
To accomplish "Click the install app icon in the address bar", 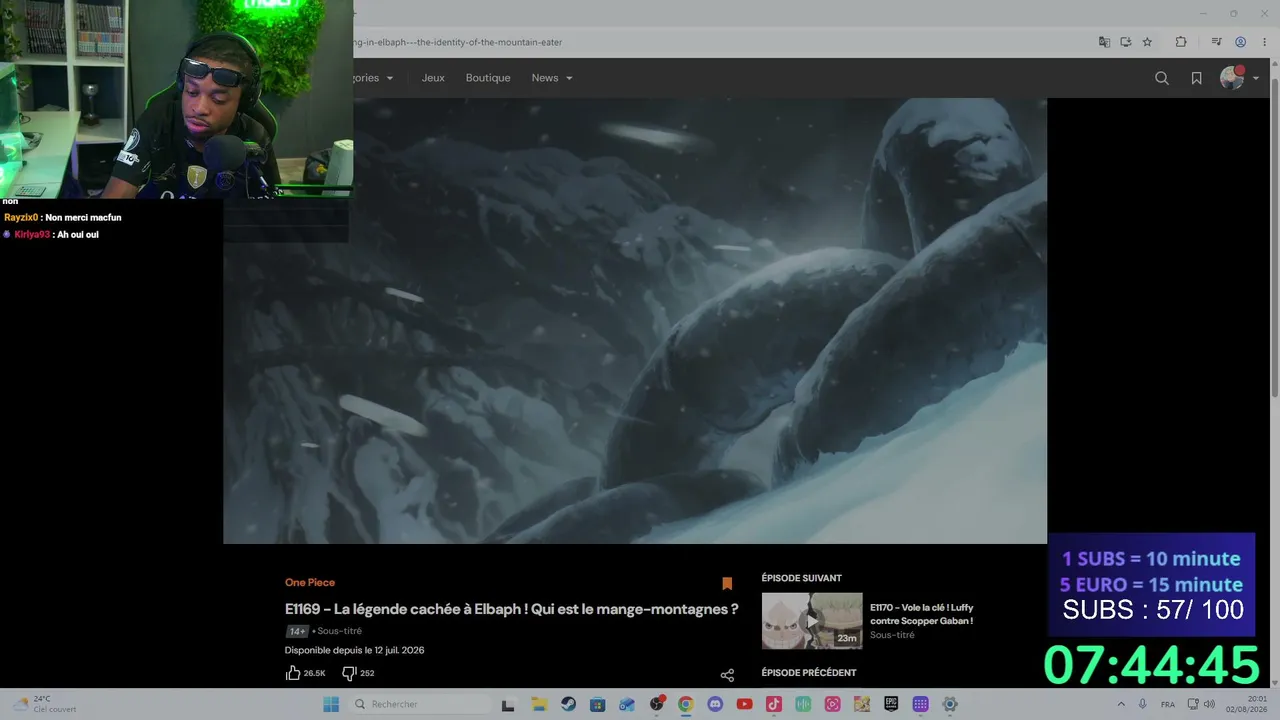I will [1125, 42].
